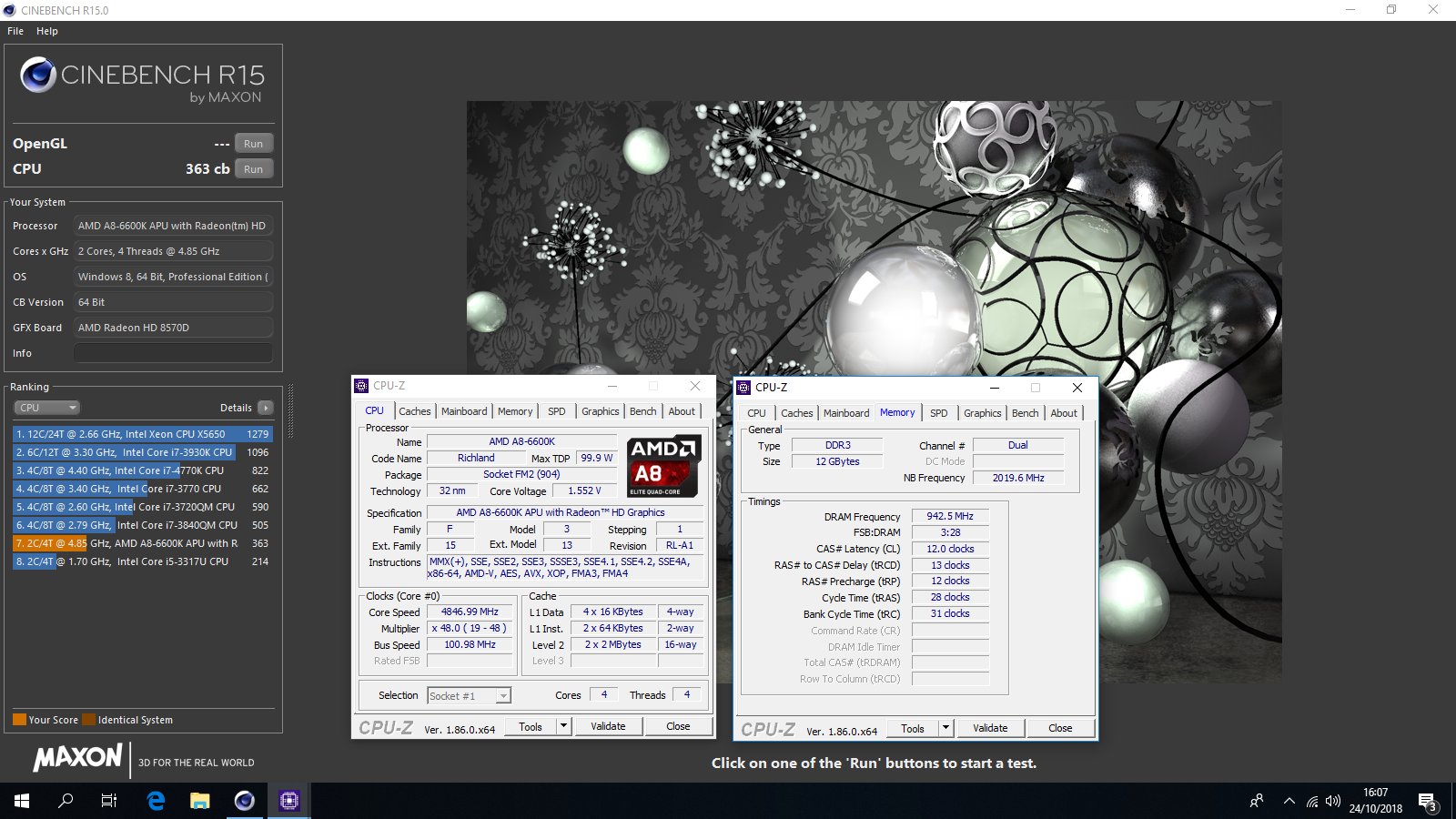1456x819 pixels.
Task: Open Bench tab in left CPU-Z
Action: coord(643,411)
